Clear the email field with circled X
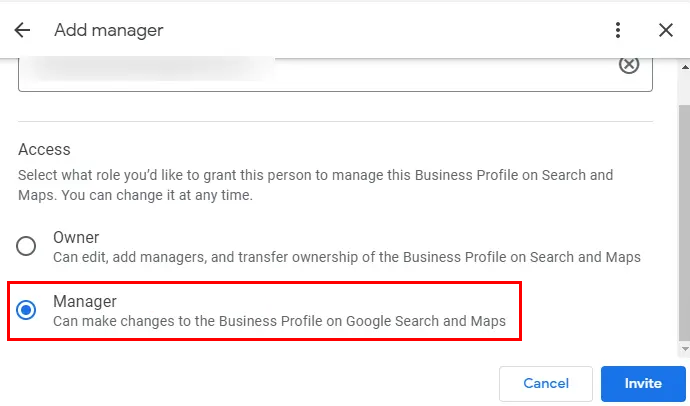Viewport: 690px width, 406px height. (628, 65)
